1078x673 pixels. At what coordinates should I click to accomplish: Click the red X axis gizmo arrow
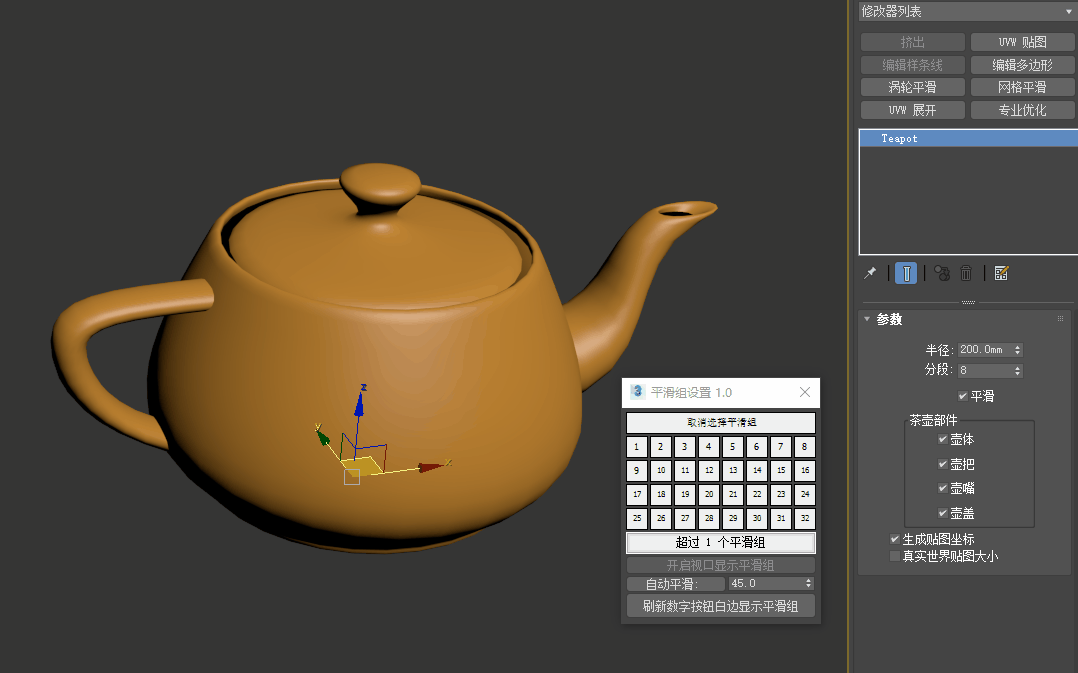[431, 467]
